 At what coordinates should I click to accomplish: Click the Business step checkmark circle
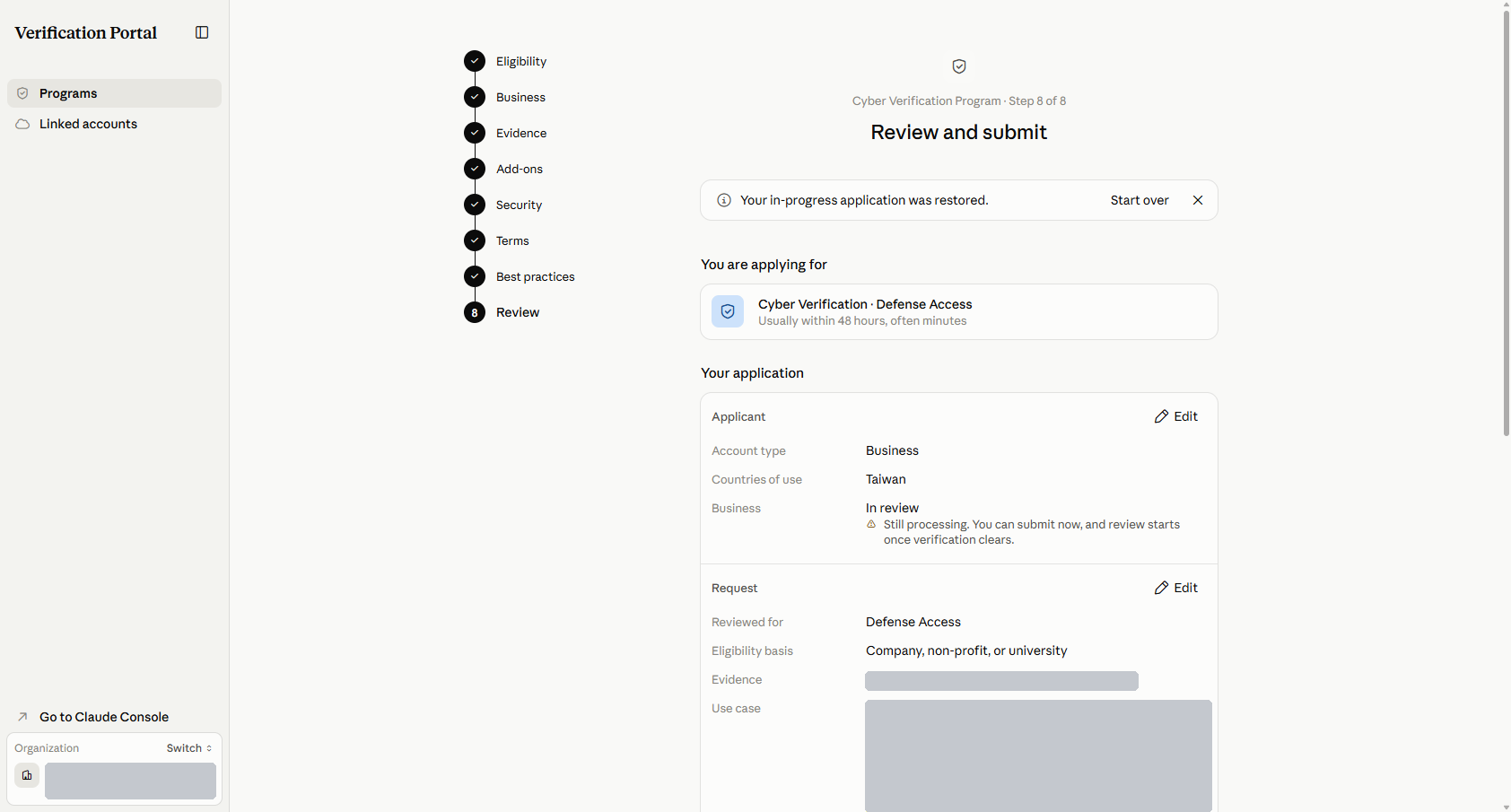(475, 97)
